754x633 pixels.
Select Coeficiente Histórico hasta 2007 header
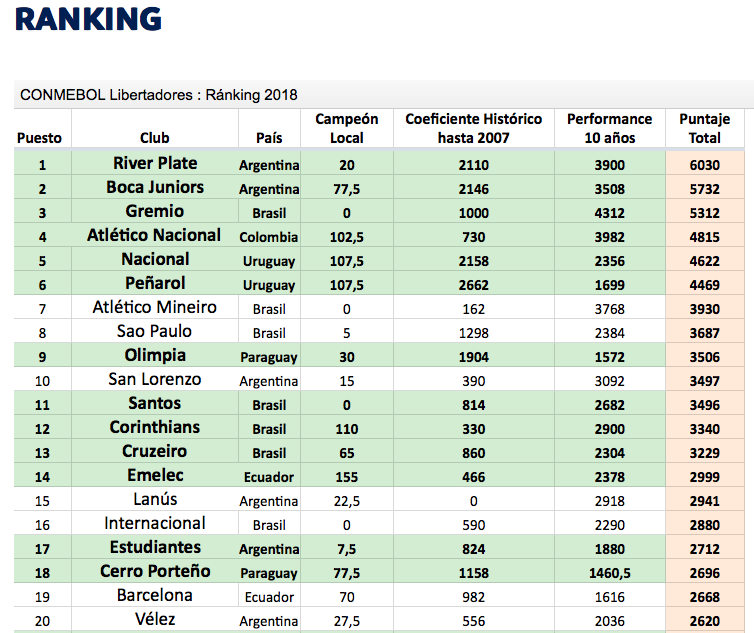coord(473,128)
